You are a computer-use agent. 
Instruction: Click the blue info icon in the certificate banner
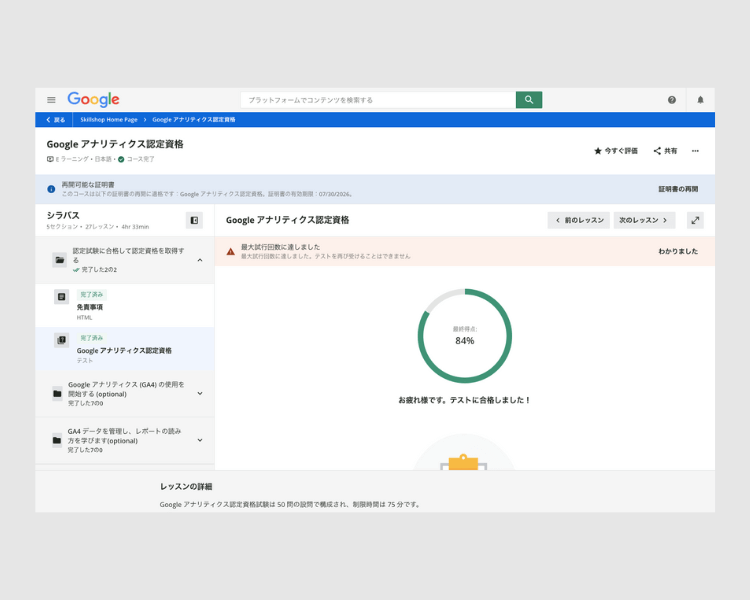[51, 189]
